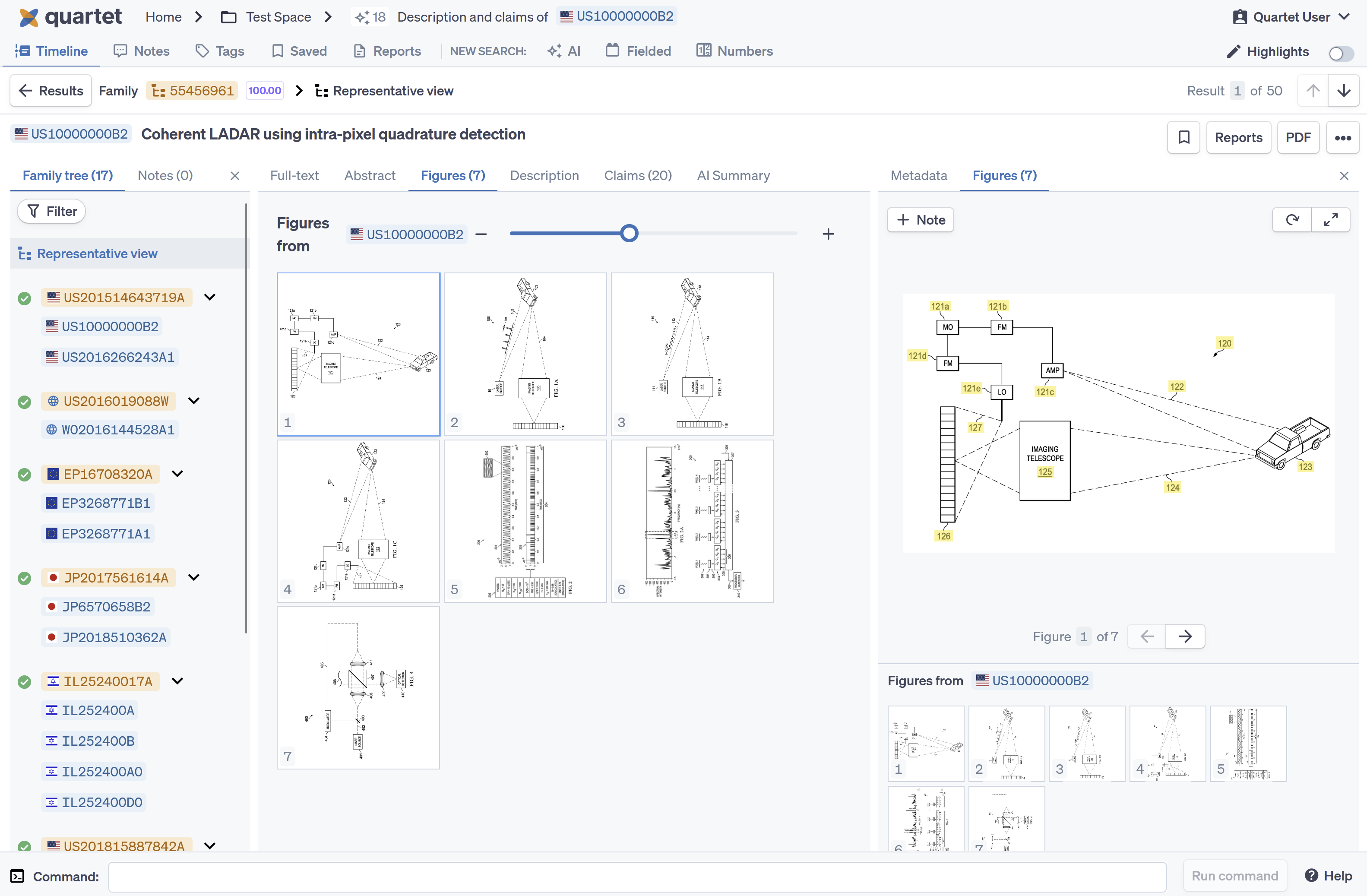Click the bookmark save icon button
1367x896 pixels.
click(x=1183, y=137)
